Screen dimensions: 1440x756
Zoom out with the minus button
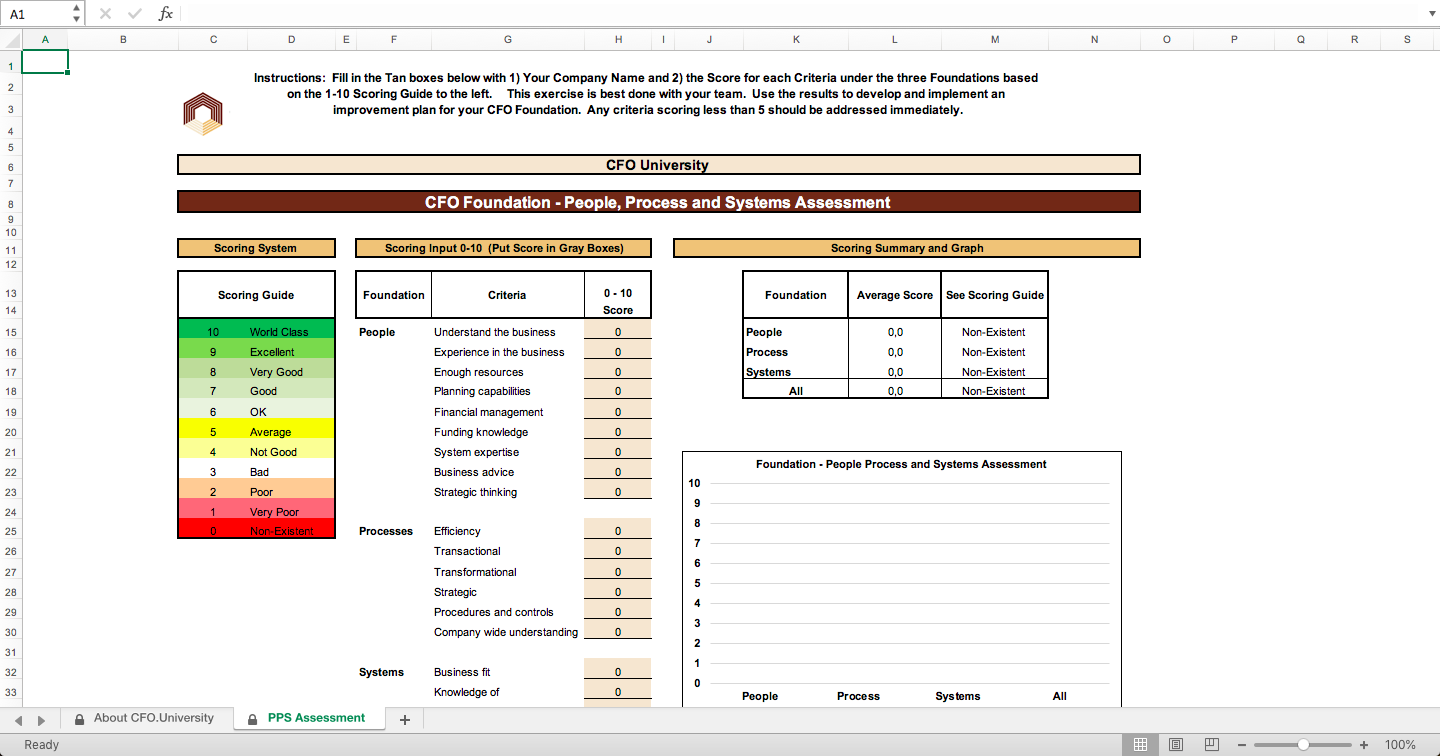click(x=1242, y=745)
